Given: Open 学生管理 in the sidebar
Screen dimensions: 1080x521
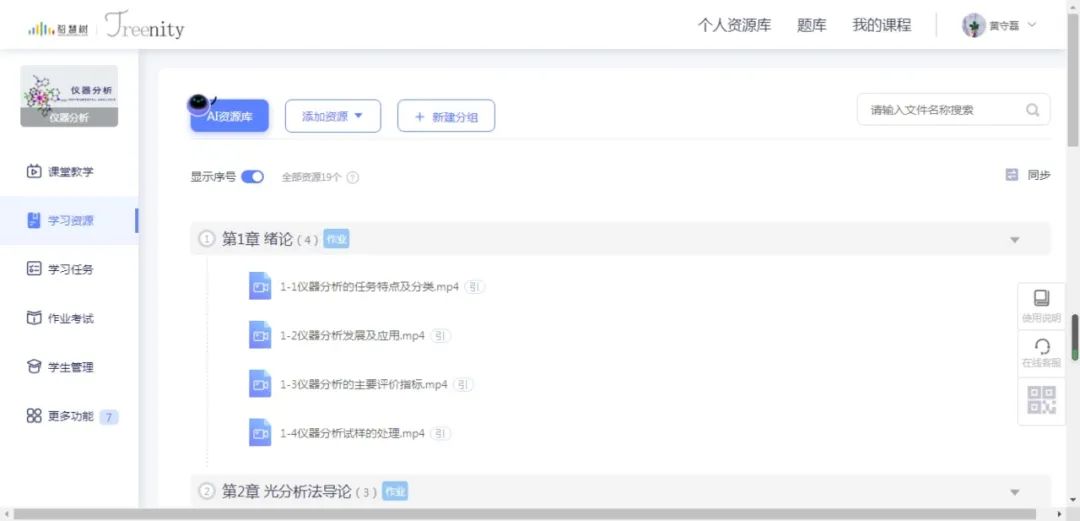Looking at the screenshot, I should pos(69,367).
